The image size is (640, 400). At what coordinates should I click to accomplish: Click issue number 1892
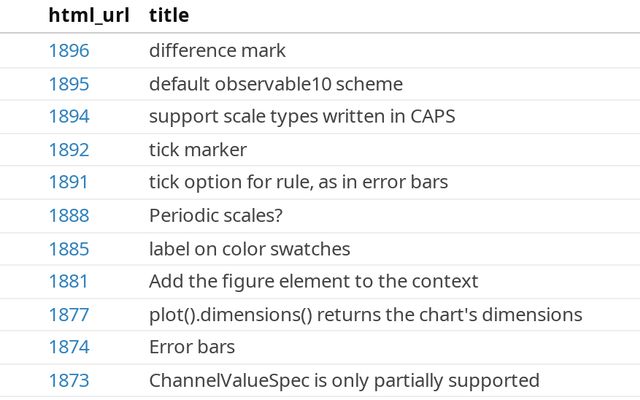pyautogui.click(x=69, y=150)
